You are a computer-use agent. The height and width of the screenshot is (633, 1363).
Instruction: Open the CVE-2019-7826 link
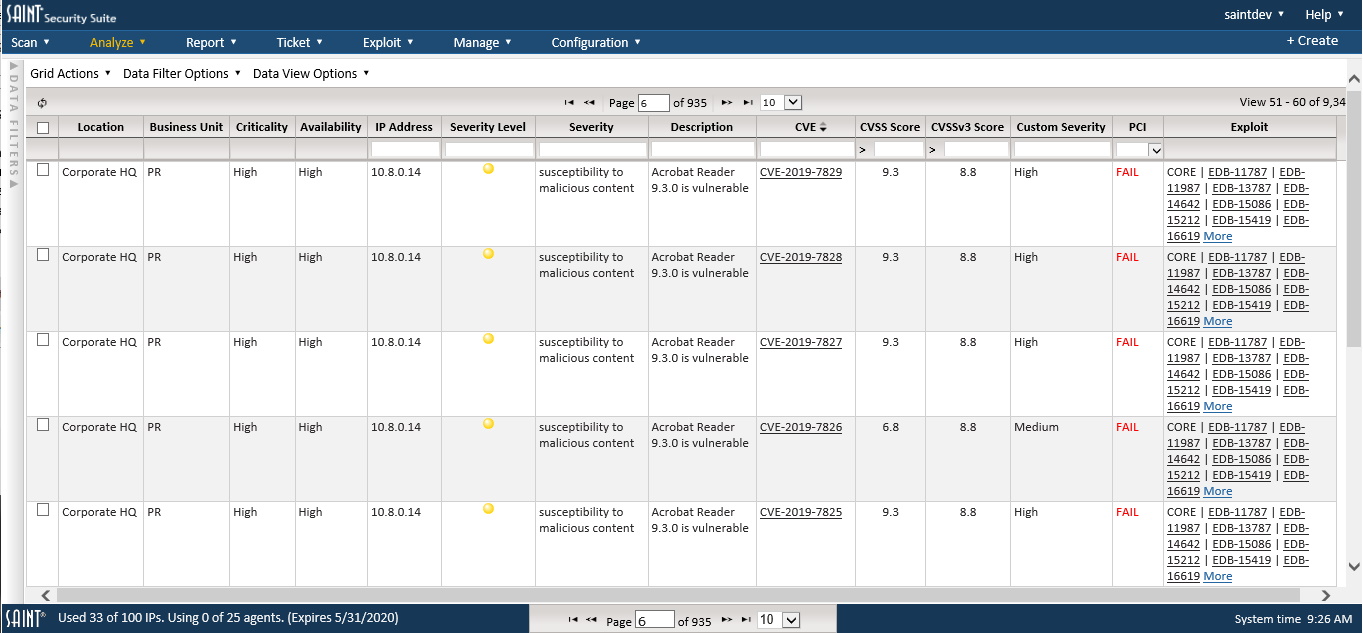[x=801, y=427]
